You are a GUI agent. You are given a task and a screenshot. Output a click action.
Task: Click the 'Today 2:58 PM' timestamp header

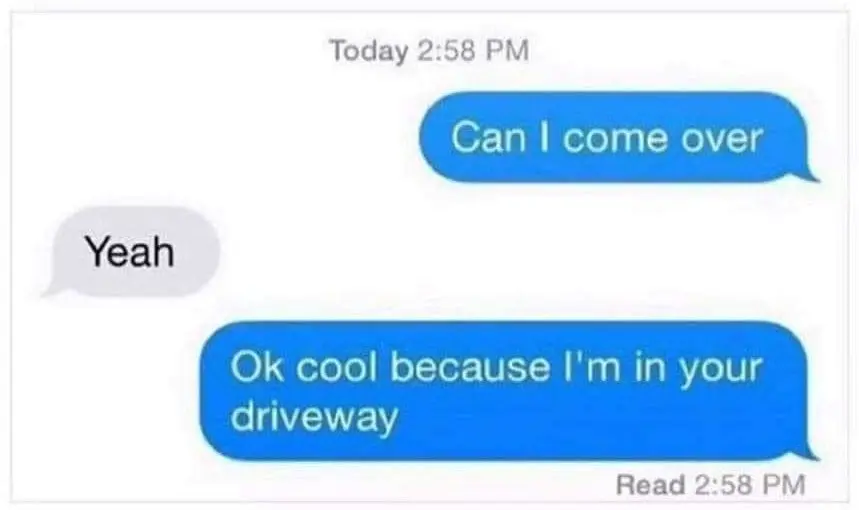pyautogui.click(x=430, y=50)
